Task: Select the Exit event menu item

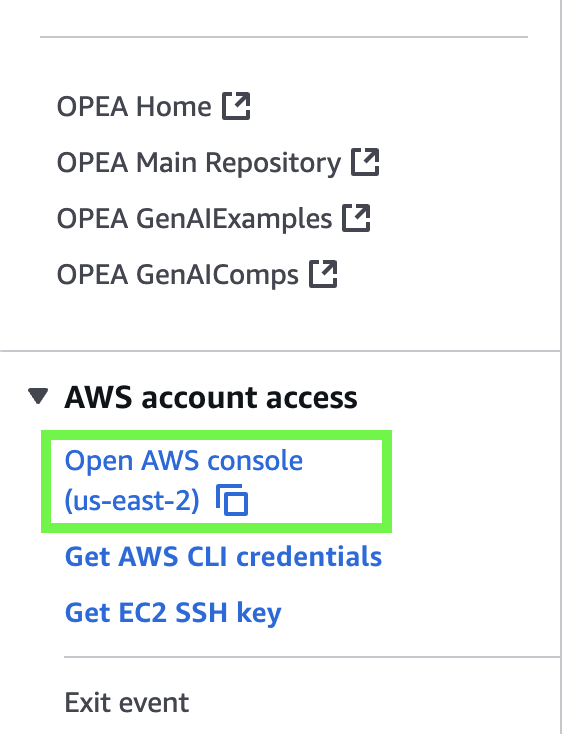Action: 127,703
